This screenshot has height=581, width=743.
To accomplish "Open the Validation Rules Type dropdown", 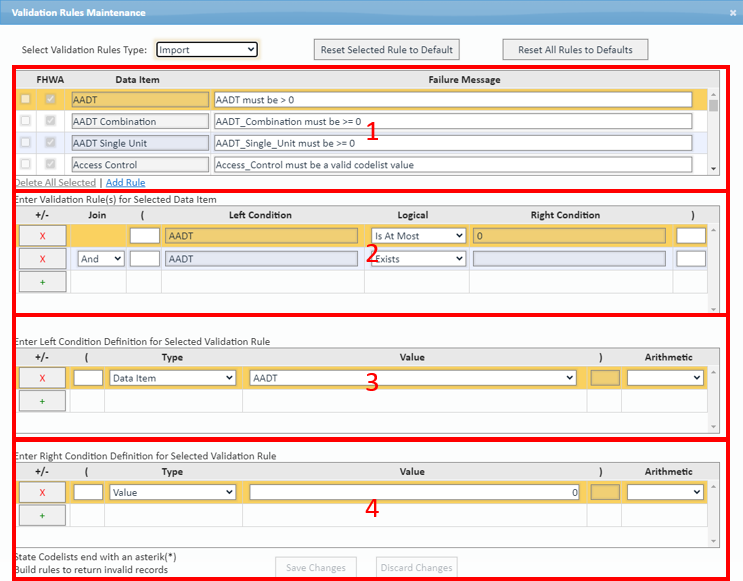I will pyautogui.click(x=207, y=49).
